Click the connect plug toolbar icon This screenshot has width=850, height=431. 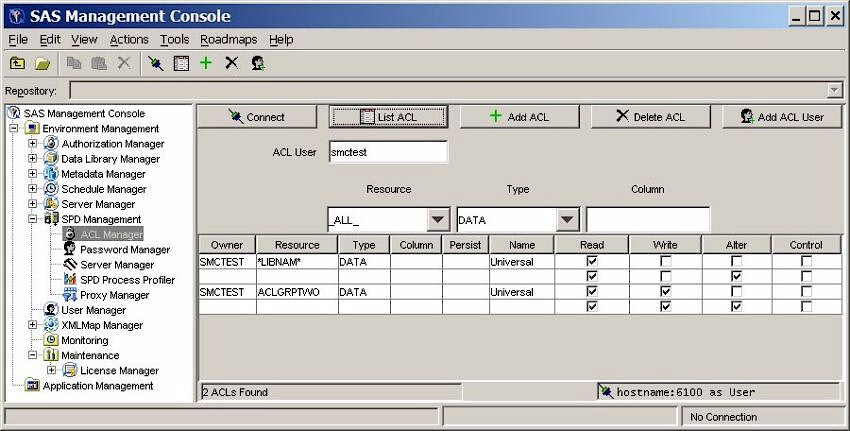tap(156, 64)
